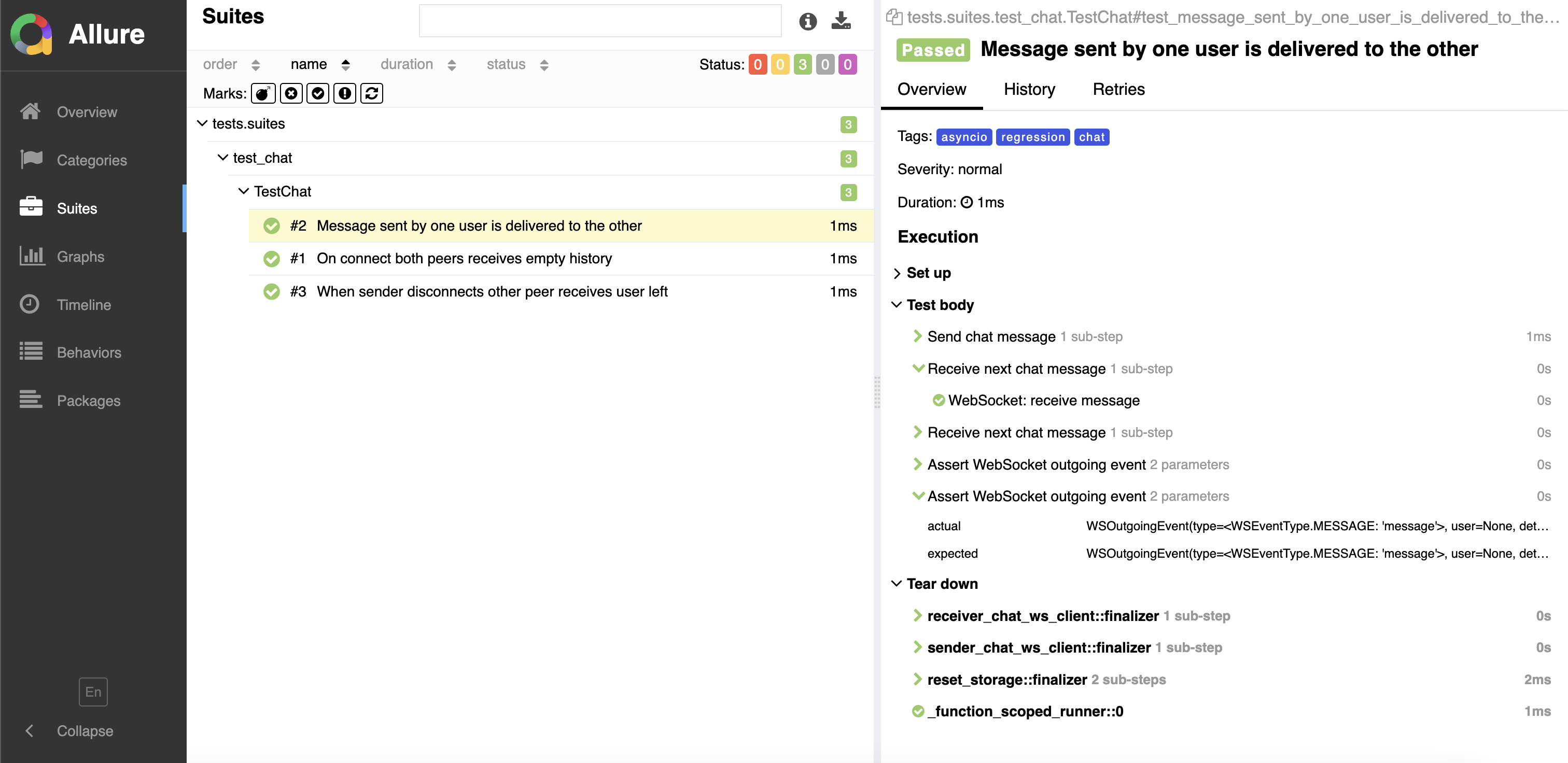Click the passed icon on test #3
The height and width of the screenshot is (763, 1568).
(x=272, y=291)
